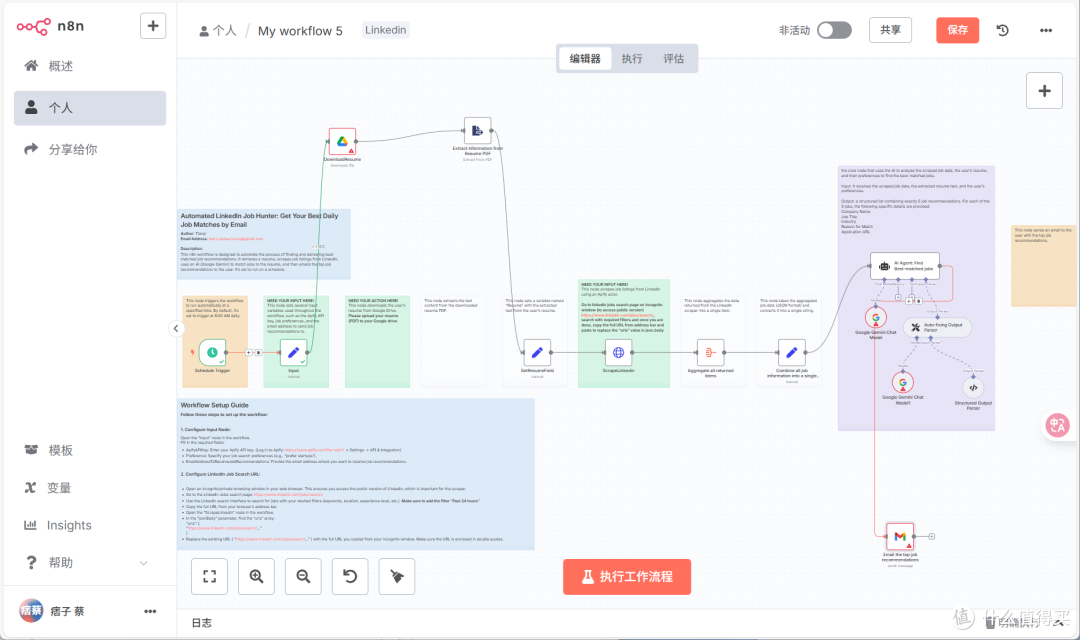Click the Automated LinkedIn Job Hunter sticky note

[x=264, y=244]
